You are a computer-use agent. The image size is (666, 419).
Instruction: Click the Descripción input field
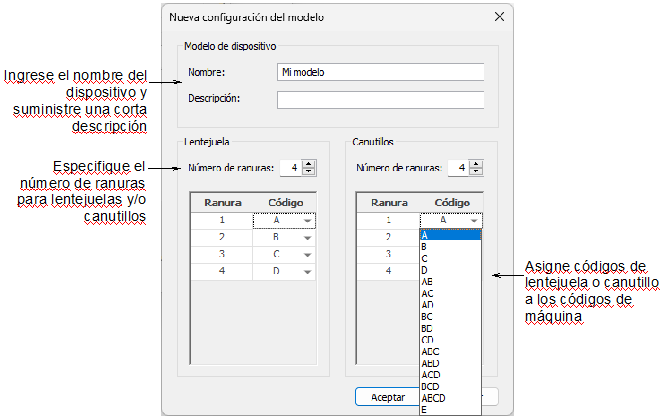[380, 100]
